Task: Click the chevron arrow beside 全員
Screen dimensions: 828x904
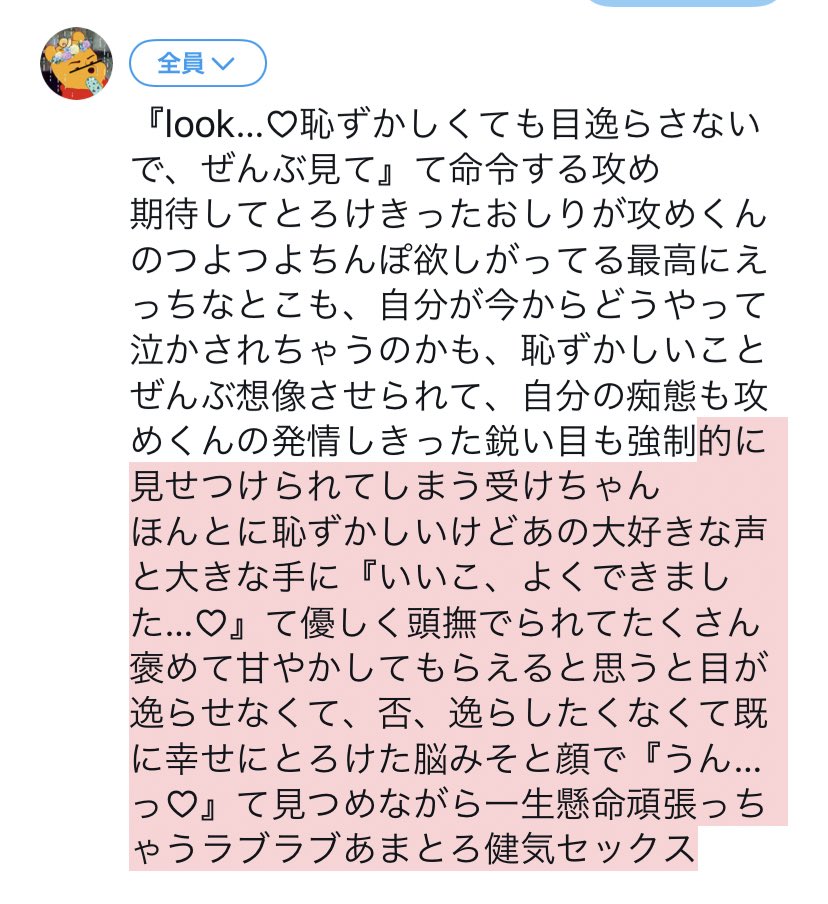Action: tap(223, 62)
